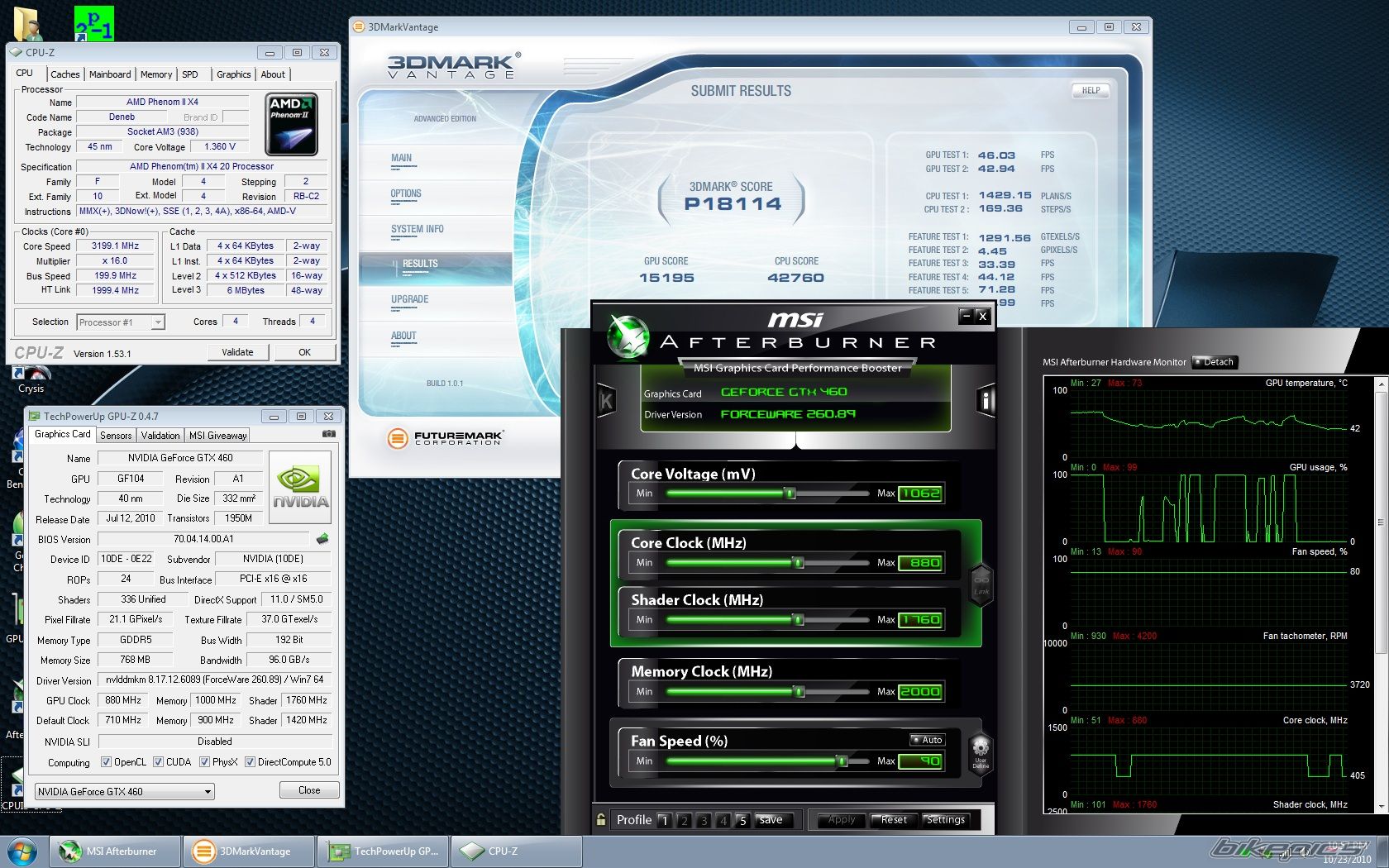Open the NVIDIA GeForce GTX 460 dropdown
This screenshot has height=868, width=1389.
pos(125,791)
